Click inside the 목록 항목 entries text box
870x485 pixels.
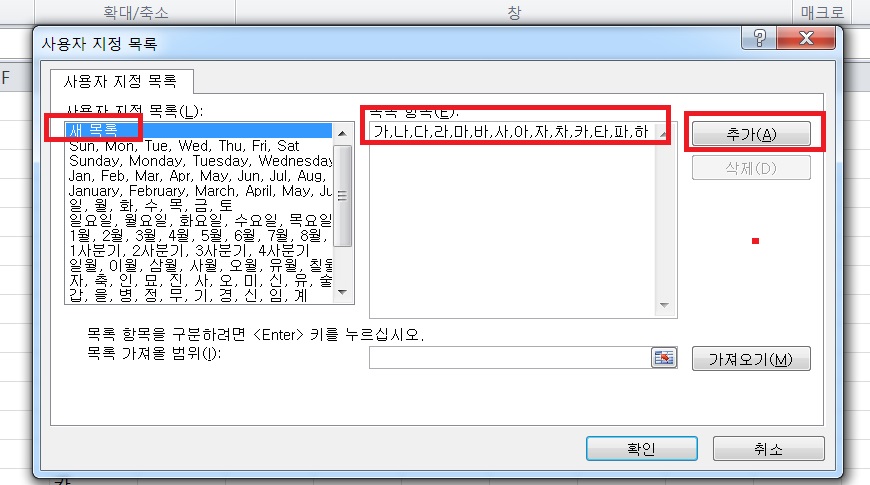click(510, 220)
